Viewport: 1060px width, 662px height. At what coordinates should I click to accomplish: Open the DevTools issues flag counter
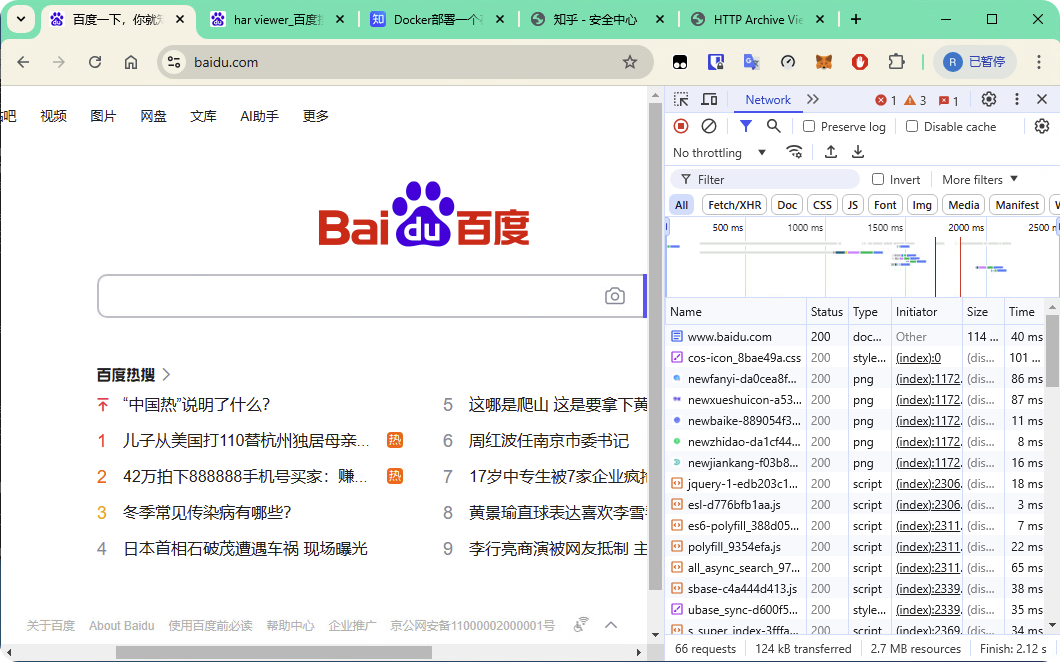948,100
